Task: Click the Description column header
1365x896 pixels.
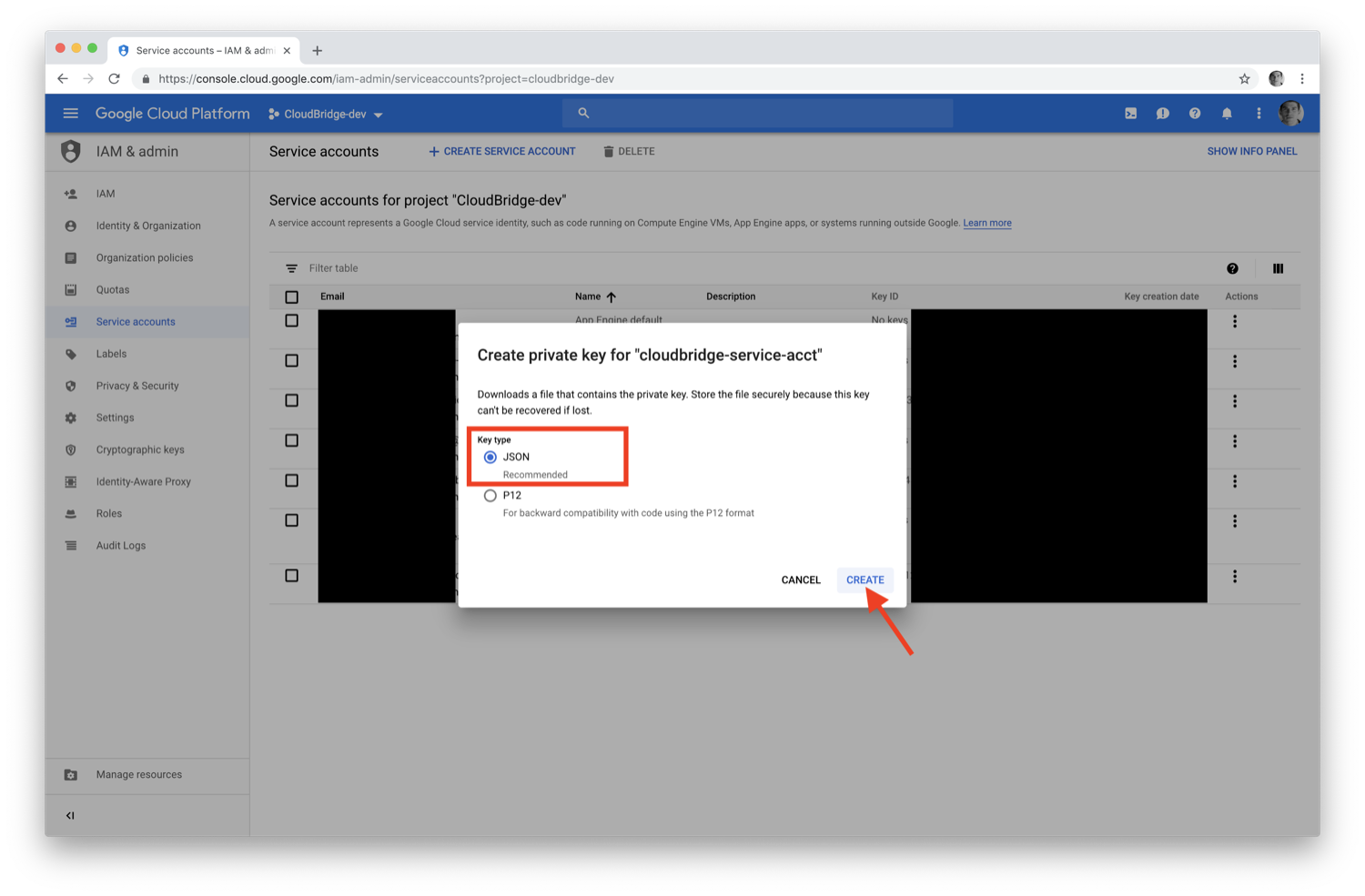Action: click(731, 297)
